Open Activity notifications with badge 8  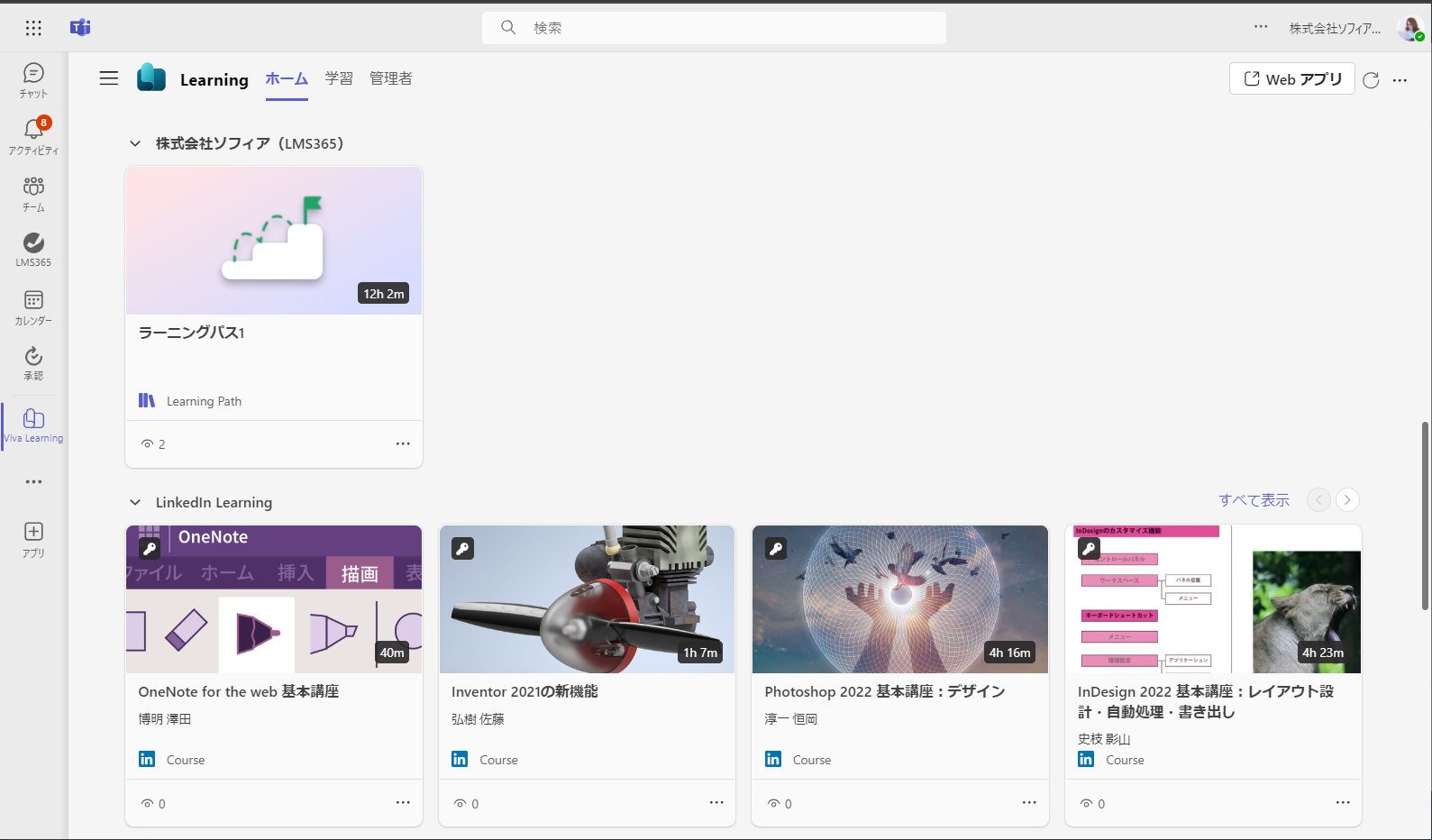(x=33, y=137)
